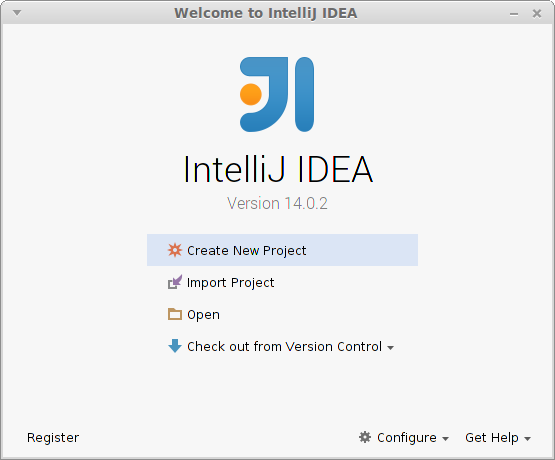Close the Welcome to IntelliJ IDEA window
This screenshot has height=460, width=555.
(537, 13)
